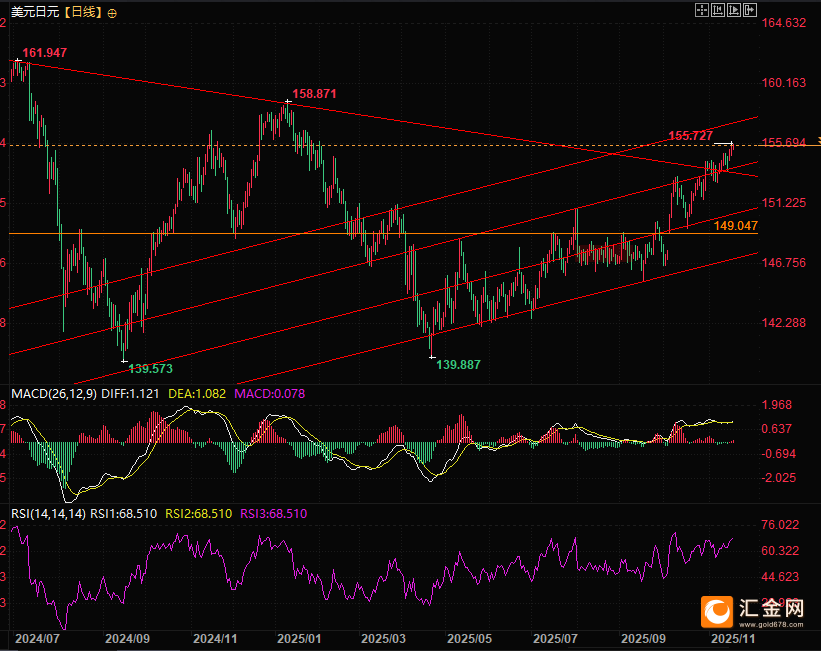Click the 139.573 low price label
Viewport: 821px width, 651px height.
tap(152, 368)
